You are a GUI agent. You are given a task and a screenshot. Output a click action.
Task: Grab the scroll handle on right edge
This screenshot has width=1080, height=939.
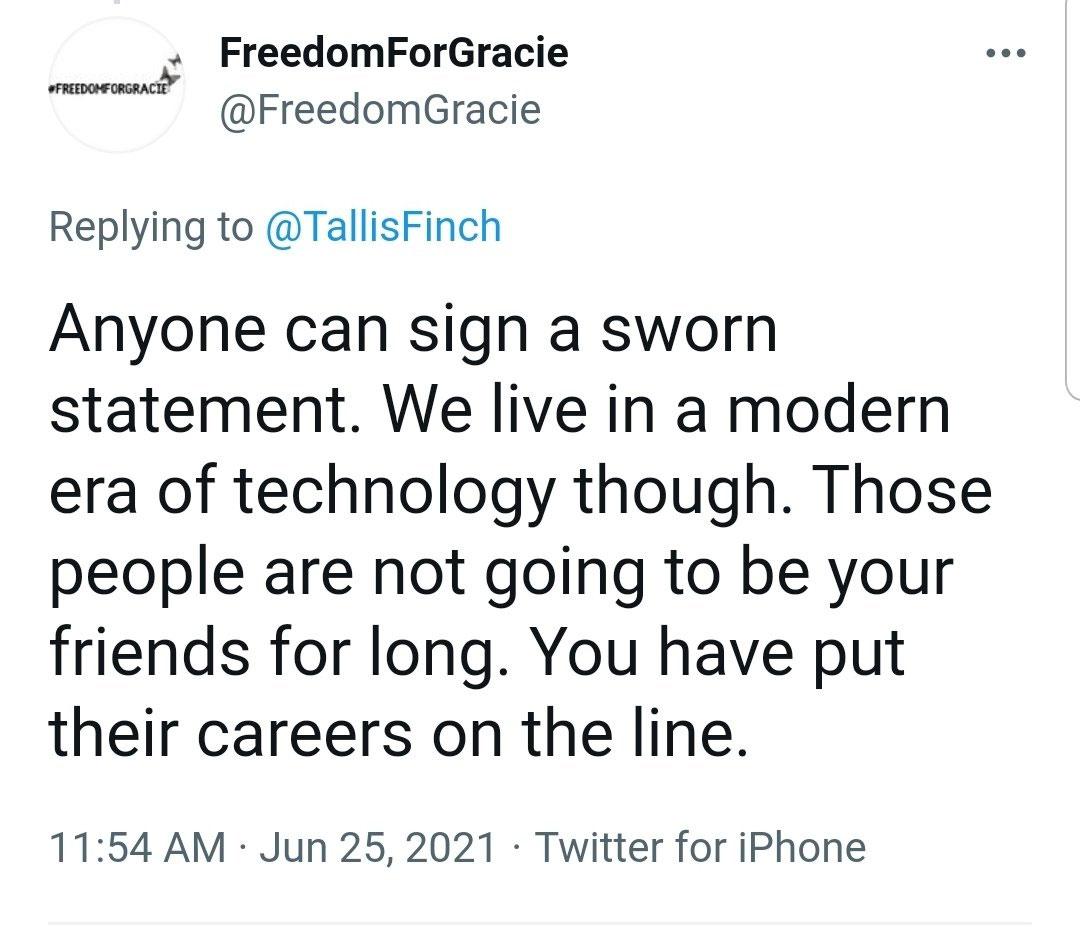(1074, 199)
